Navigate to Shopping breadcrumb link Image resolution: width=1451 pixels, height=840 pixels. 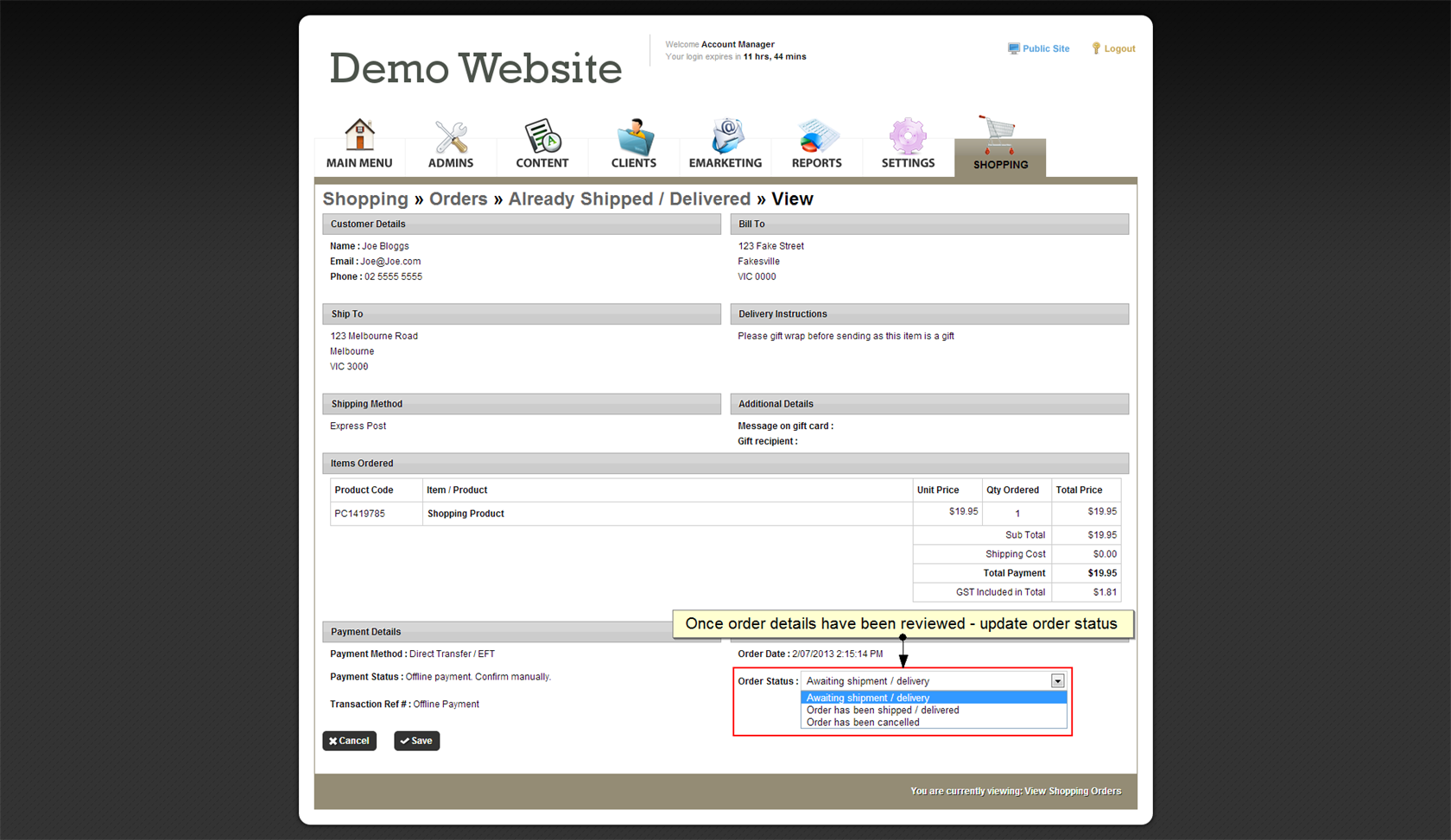tap(365, 199)
